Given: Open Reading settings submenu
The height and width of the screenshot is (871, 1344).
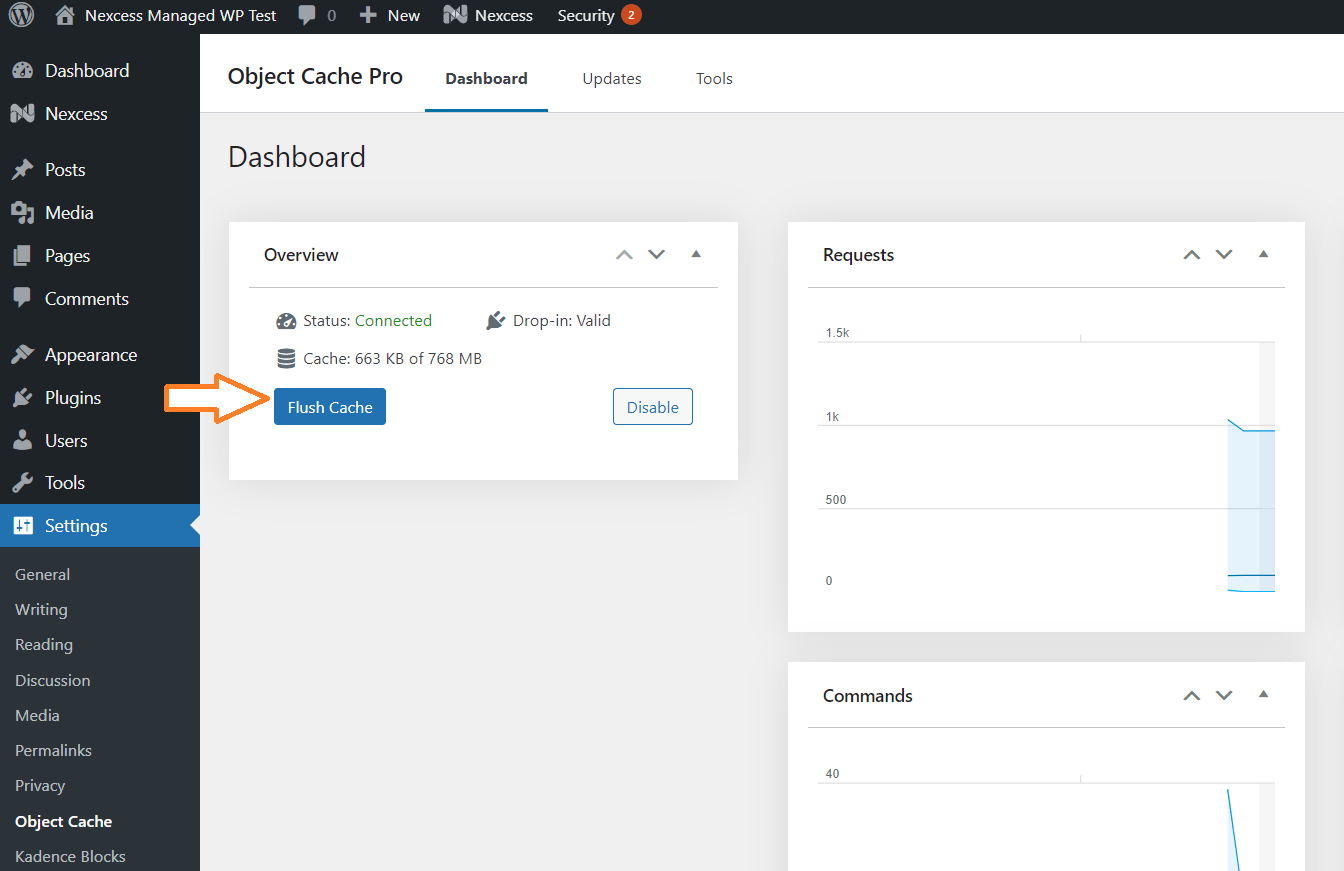Looking at the screenshot, I should pyautogui.click(x=44, y=645).
